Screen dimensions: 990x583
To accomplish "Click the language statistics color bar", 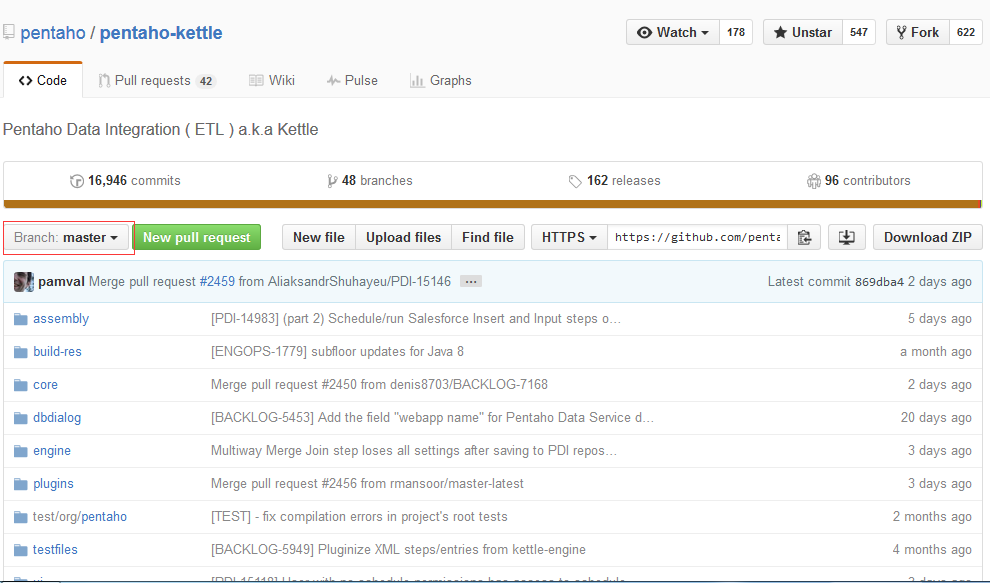I will 492,204.
